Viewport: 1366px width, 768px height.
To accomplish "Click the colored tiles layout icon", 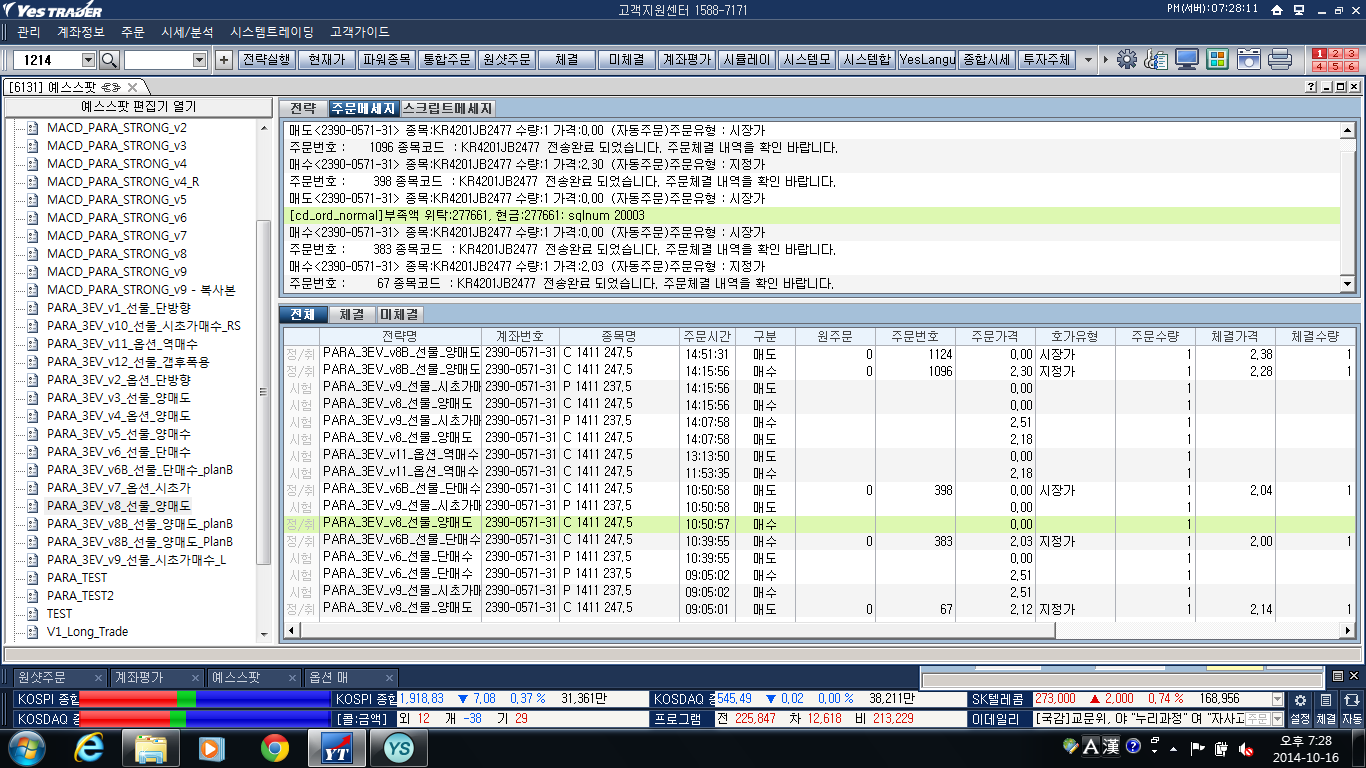I will pyautogui.click(x=1217, y=59).
